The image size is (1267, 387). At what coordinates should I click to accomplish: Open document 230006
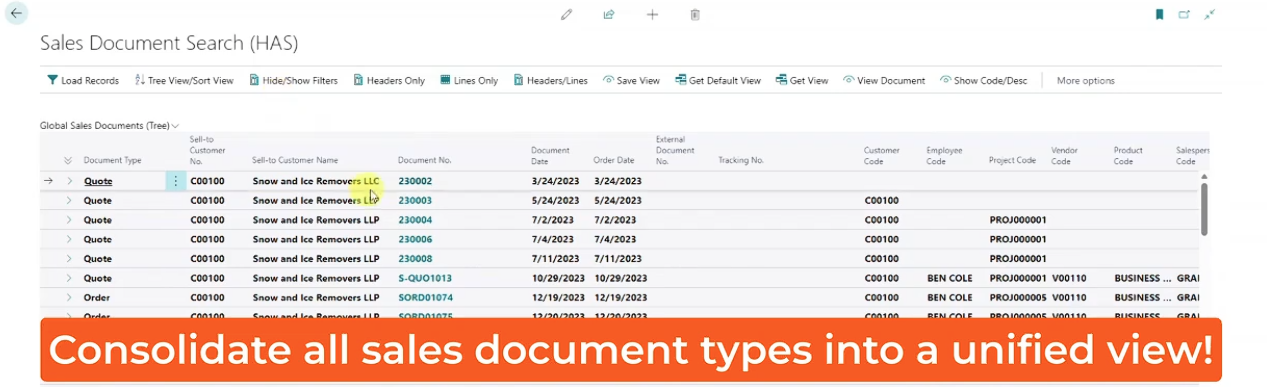[415, 239]
